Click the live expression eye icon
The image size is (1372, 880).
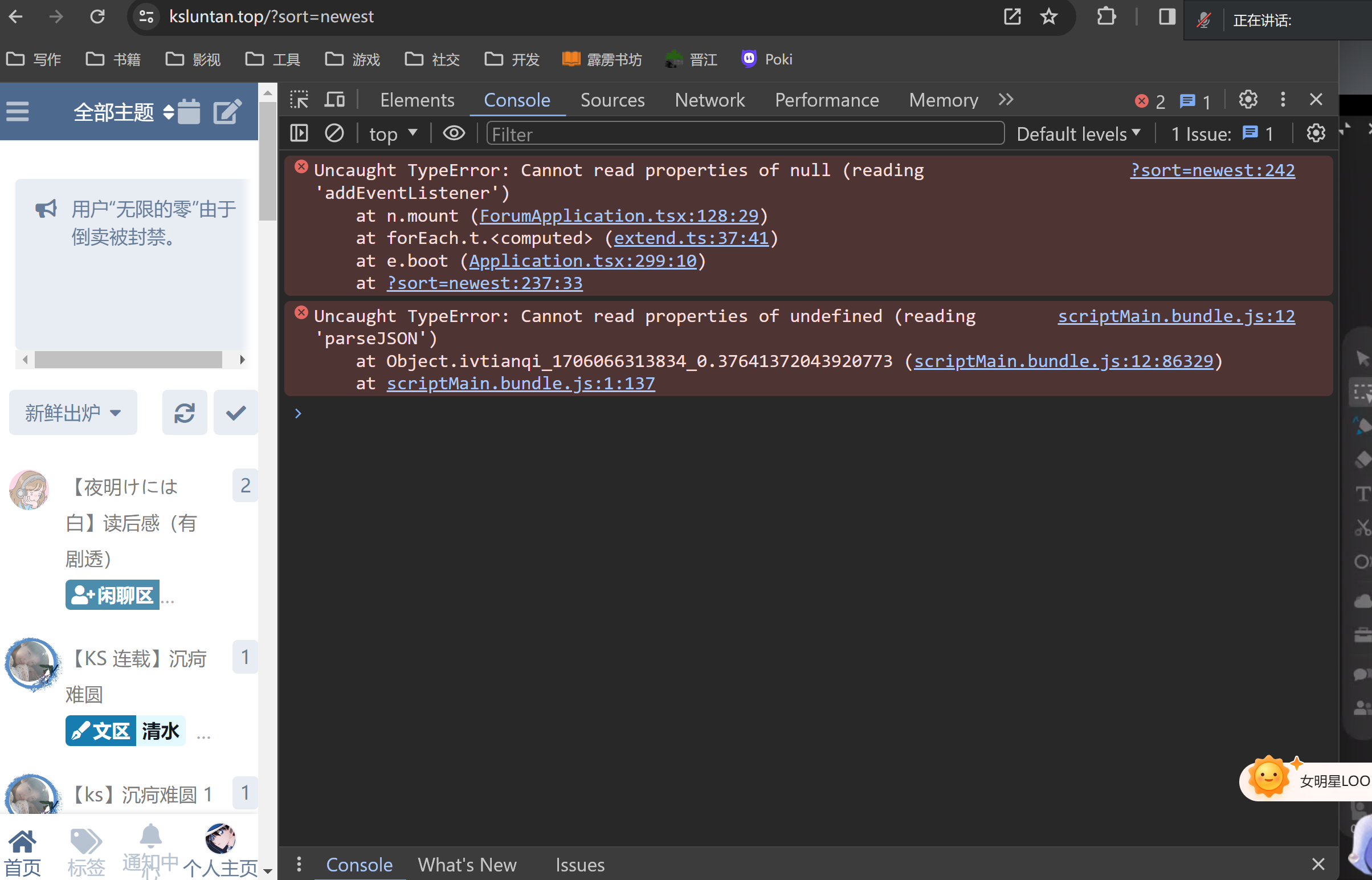tap(454, 134)
